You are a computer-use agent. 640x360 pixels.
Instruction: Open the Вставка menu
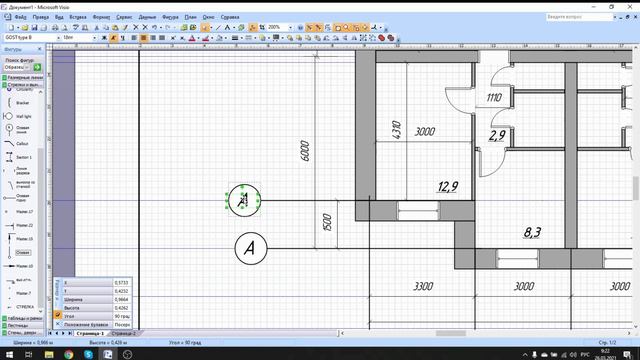(x=78, y=17)
